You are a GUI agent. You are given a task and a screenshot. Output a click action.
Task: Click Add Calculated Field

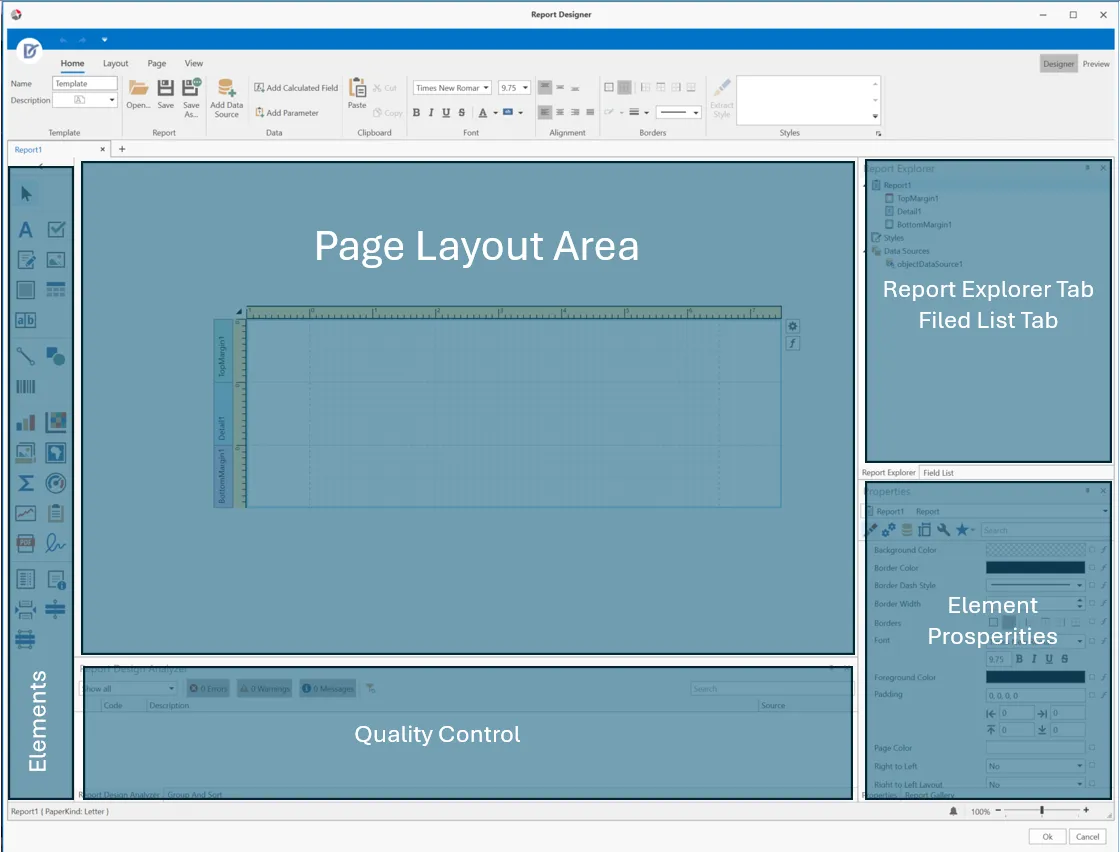(x=296, y=88)
